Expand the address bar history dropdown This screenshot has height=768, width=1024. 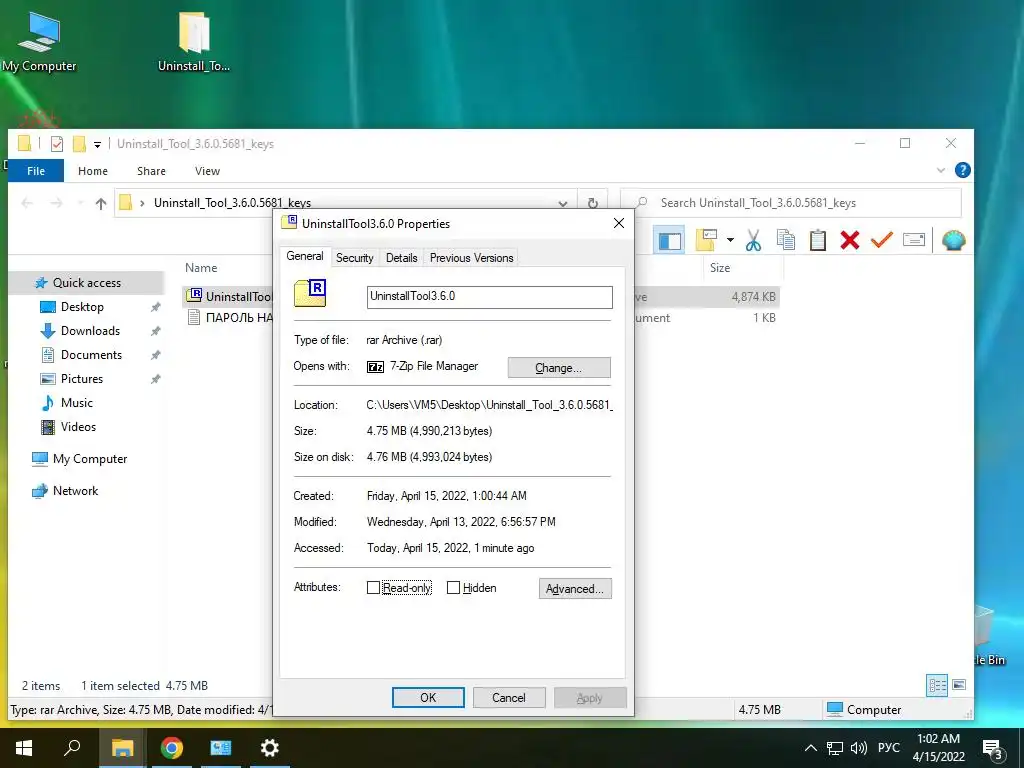(562, 203)
